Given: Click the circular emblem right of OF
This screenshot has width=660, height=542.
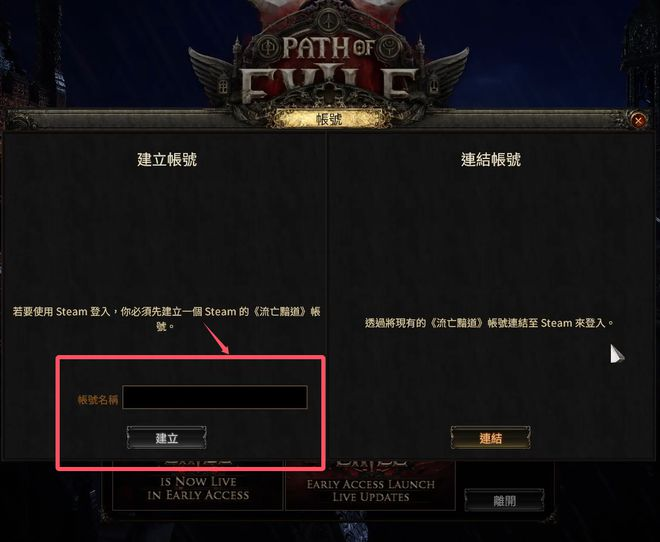Looking at the screenshot, I should (390, 48).
